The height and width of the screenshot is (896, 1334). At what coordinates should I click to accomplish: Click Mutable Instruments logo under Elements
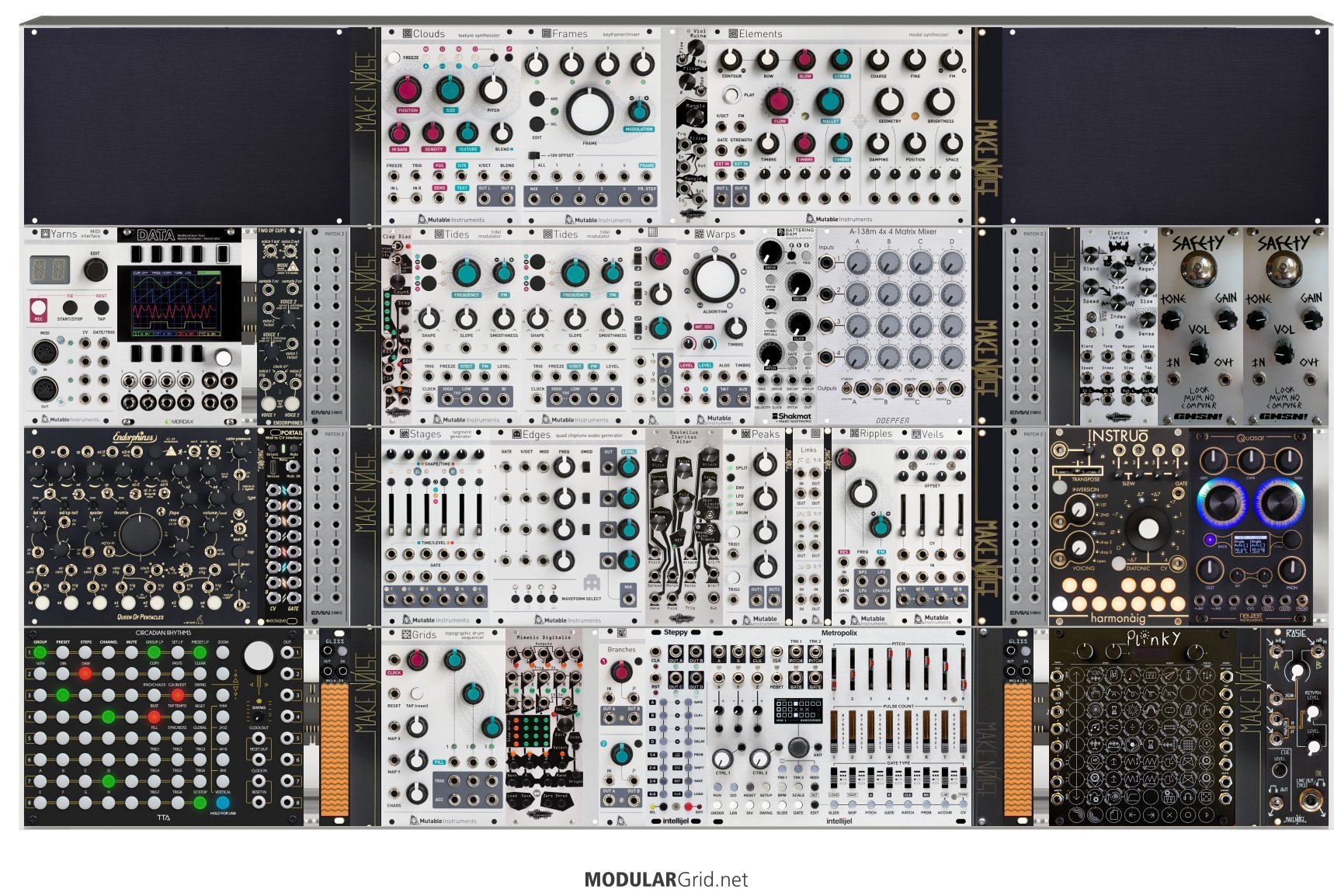tap(839, 219)
